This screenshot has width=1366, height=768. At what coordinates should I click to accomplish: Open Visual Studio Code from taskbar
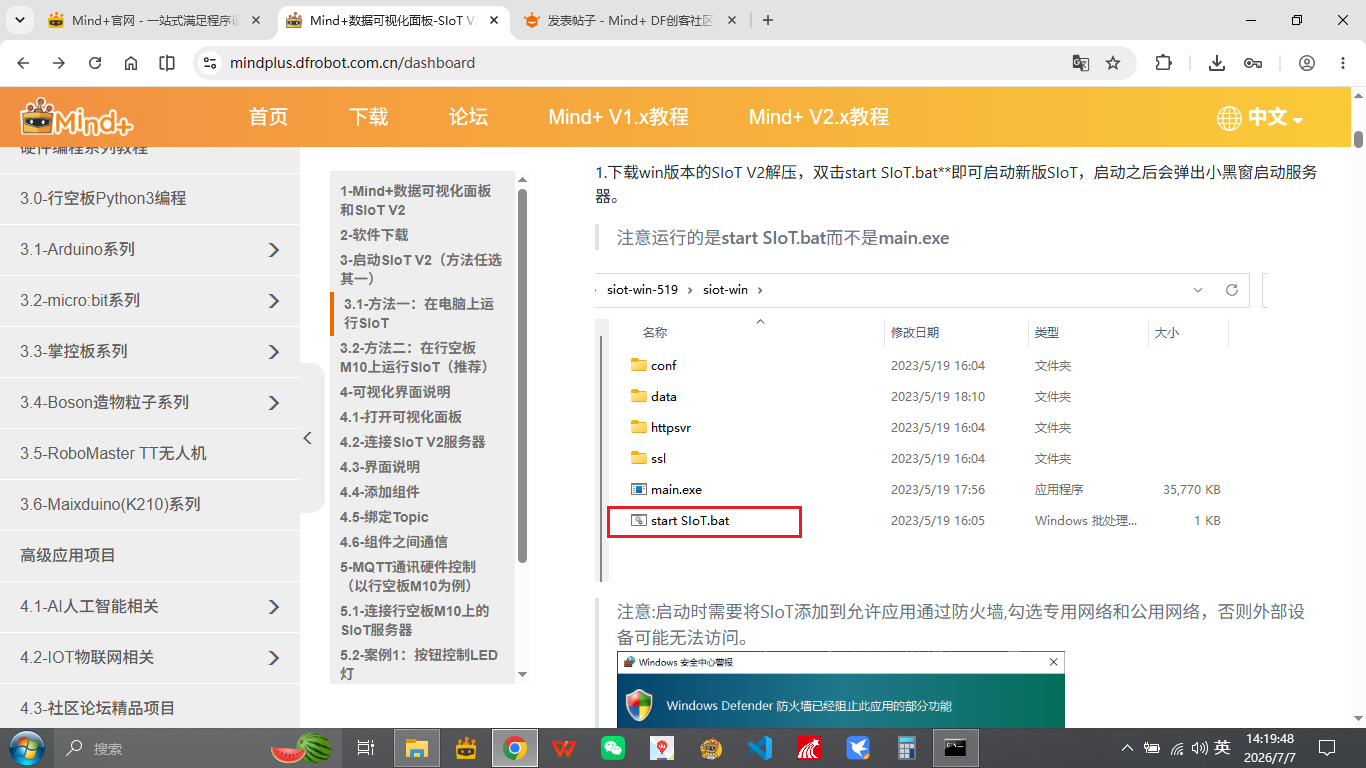pyautogui.click(x=760, y=748)
